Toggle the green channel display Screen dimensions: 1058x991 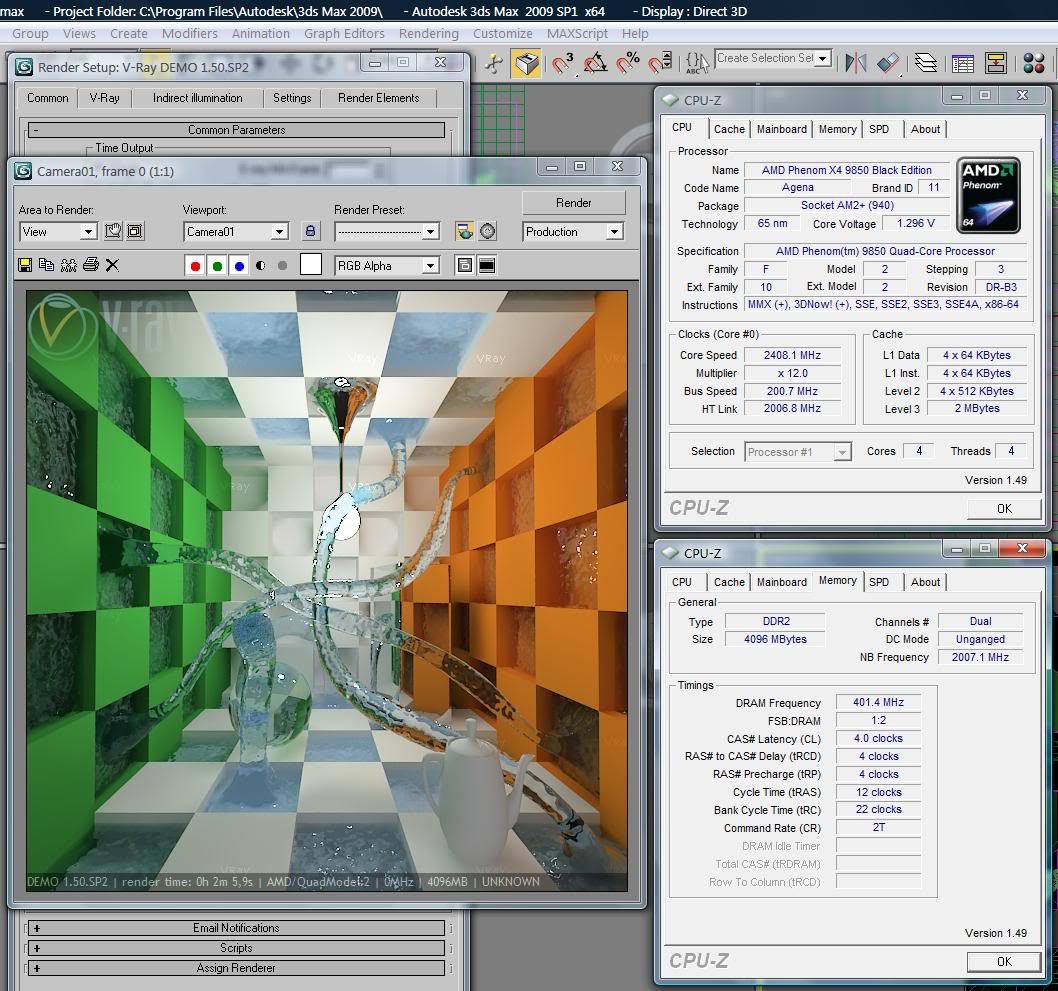[217, 266]
